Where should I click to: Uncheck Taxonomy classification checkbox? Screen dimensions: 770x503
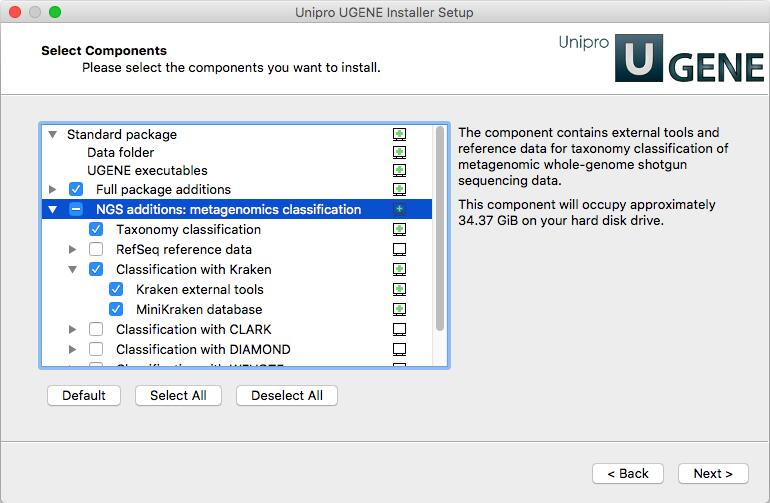point(96,229)
